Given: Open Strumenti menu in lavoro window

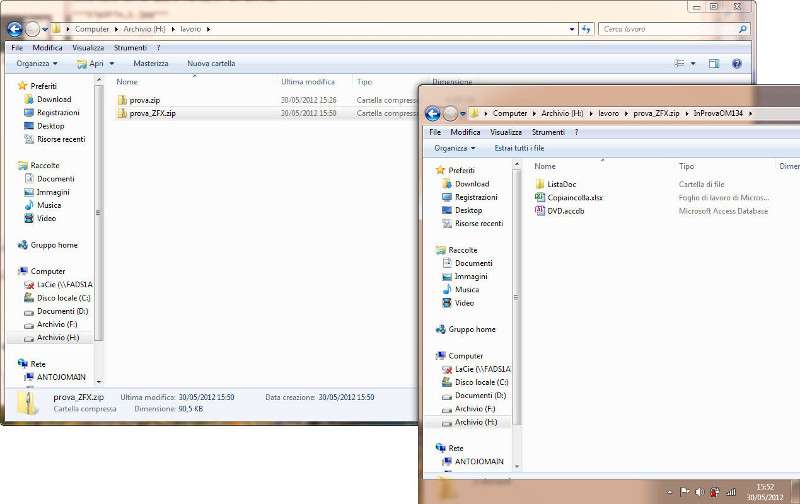Looking at the screenshot, I should pyautogui.click(x=130, y=47).
